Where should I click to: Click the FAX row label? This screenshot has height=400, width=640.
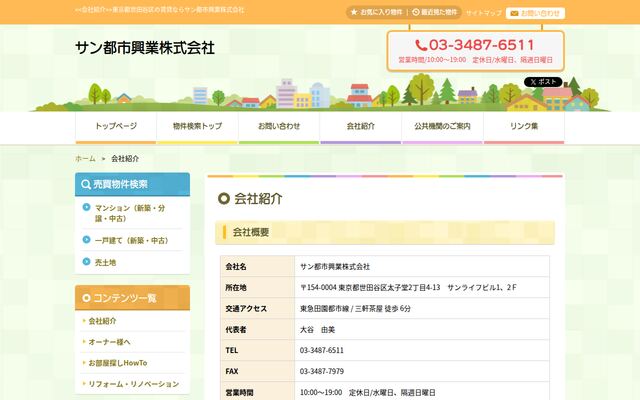[232, 371]
